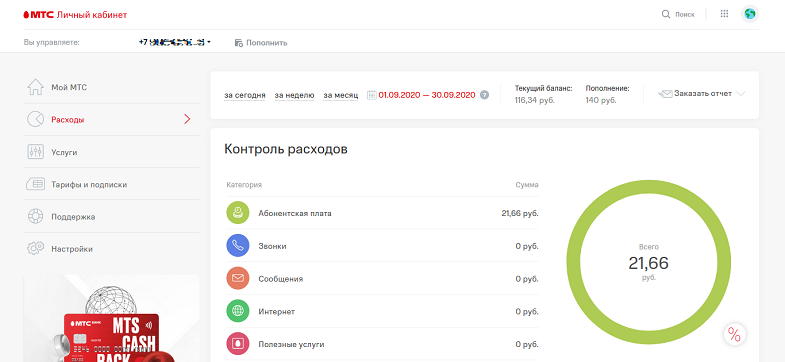Click the card icon for Тарифы и подписки
This screenshot has width=785, height=362.
[x=36, y=184]
